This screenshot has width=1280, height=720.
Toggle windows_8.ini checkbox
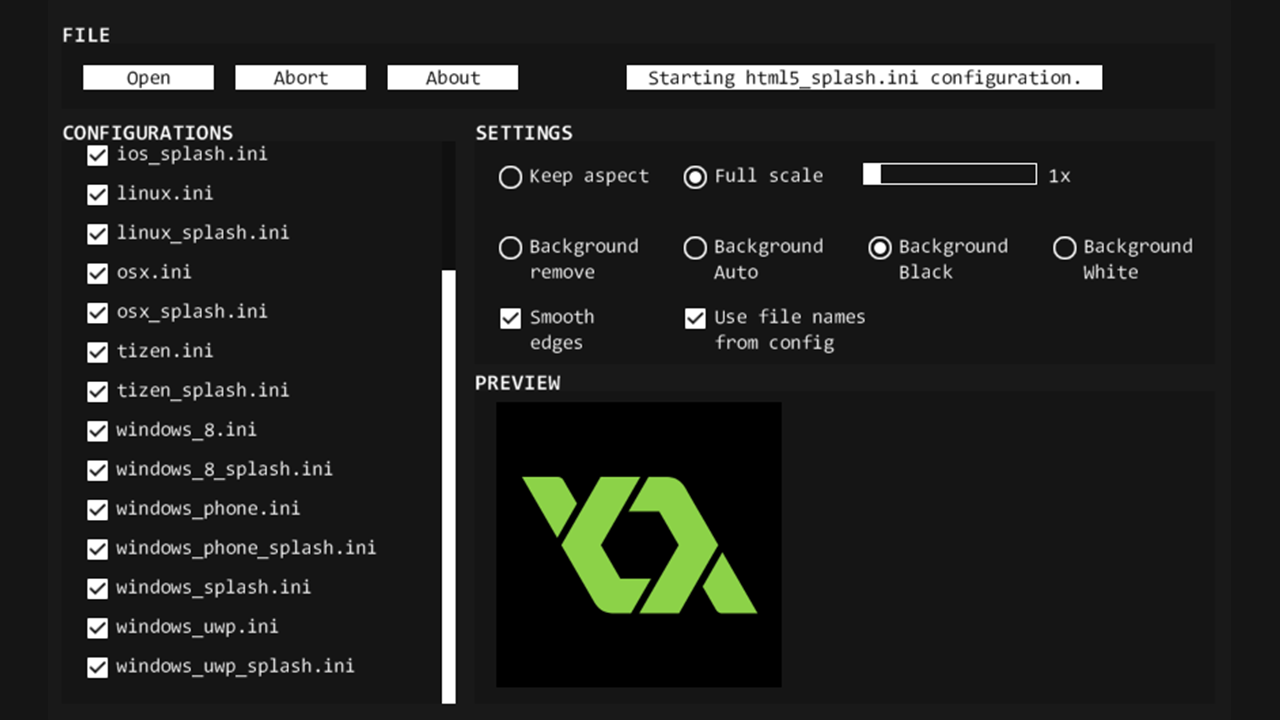97,431
